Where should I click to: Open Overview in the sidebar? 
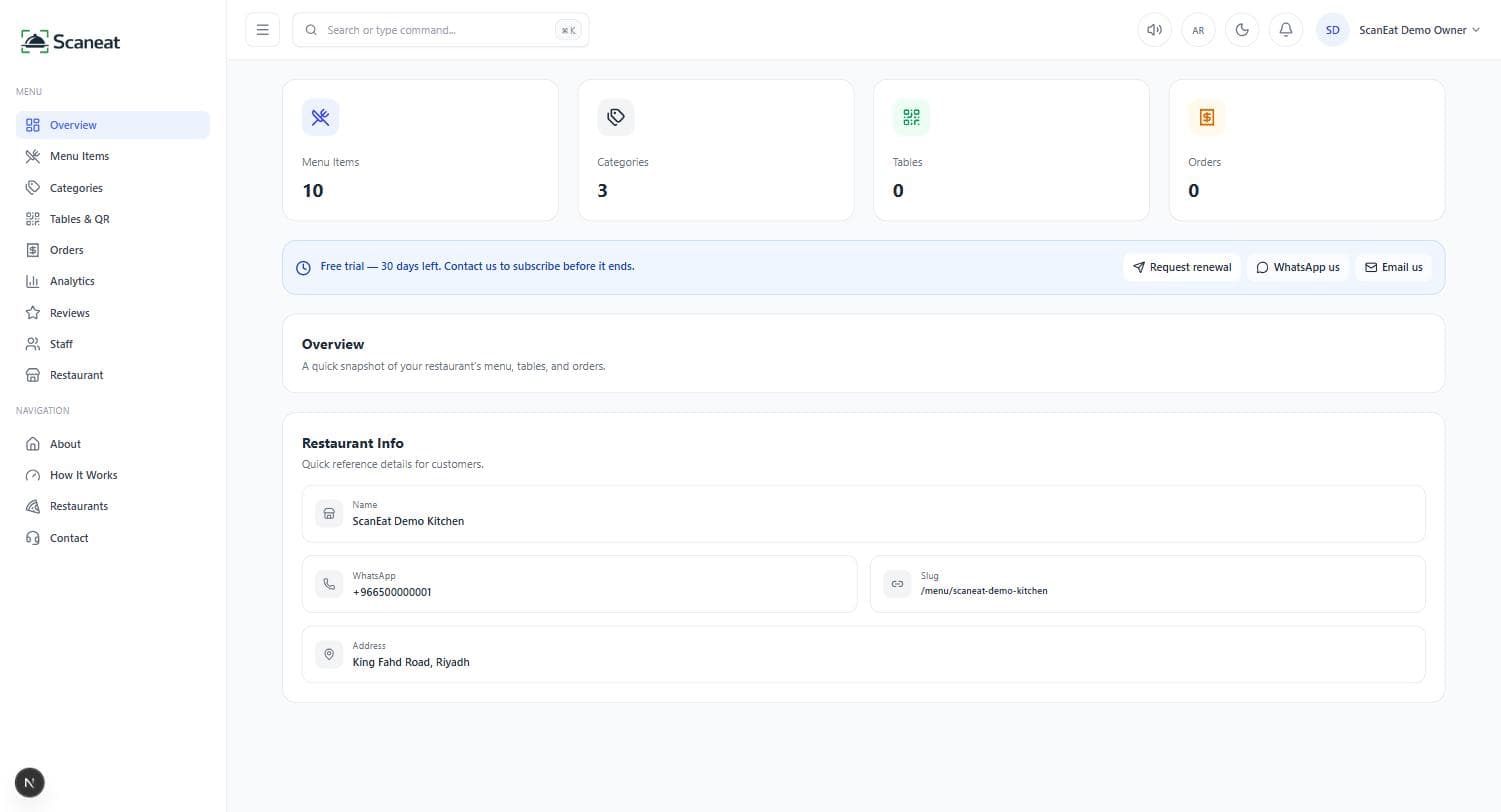coord(113,125)
